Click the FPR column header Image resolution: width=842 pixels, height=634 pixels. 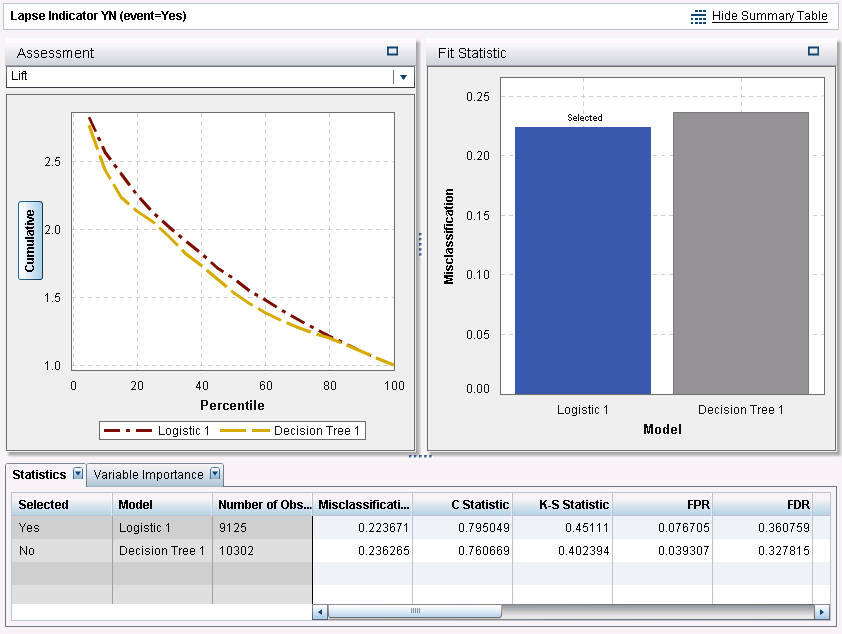(662, 505)
